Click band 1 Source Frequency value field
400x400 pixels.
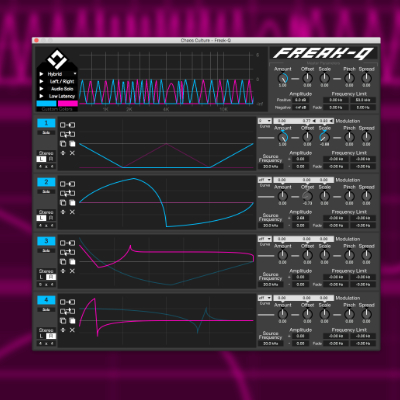click(270, 166)
